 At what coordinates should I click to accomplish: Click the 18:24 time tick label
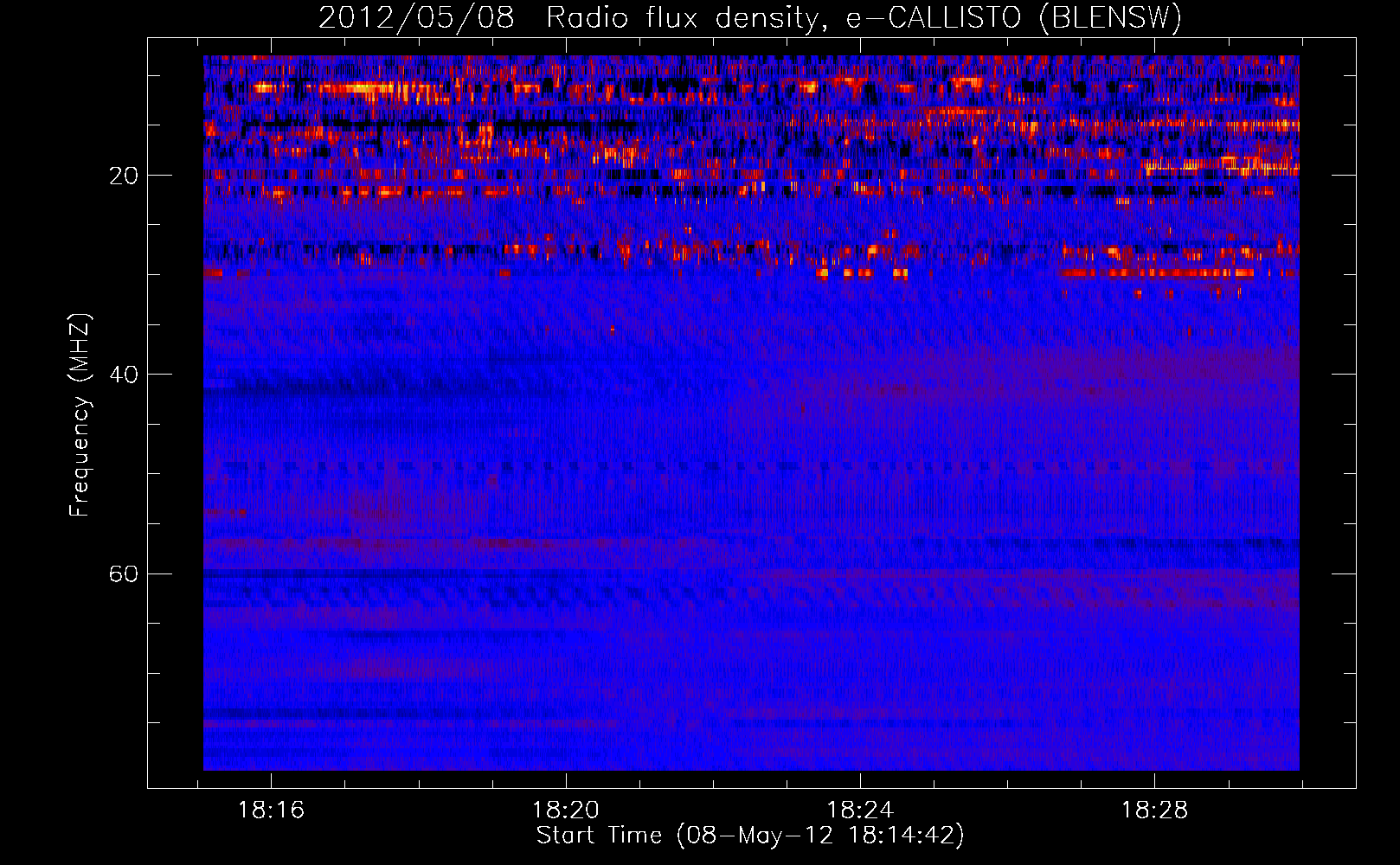860,811
